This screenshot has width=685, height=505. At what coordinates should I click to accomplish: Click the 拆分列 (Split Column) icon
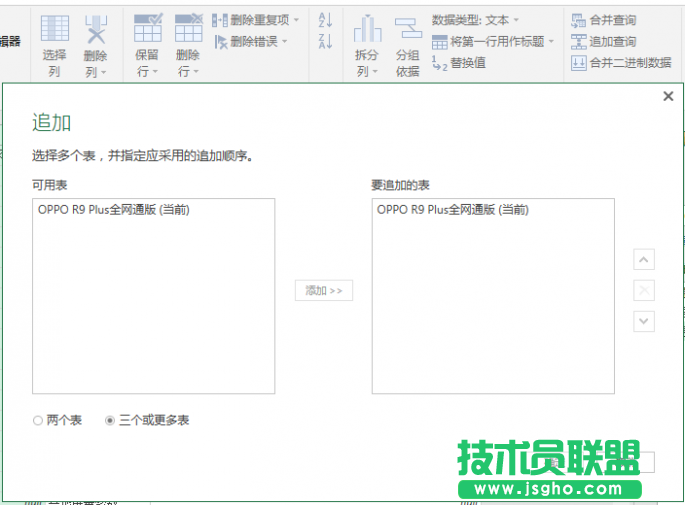(367, 30)
